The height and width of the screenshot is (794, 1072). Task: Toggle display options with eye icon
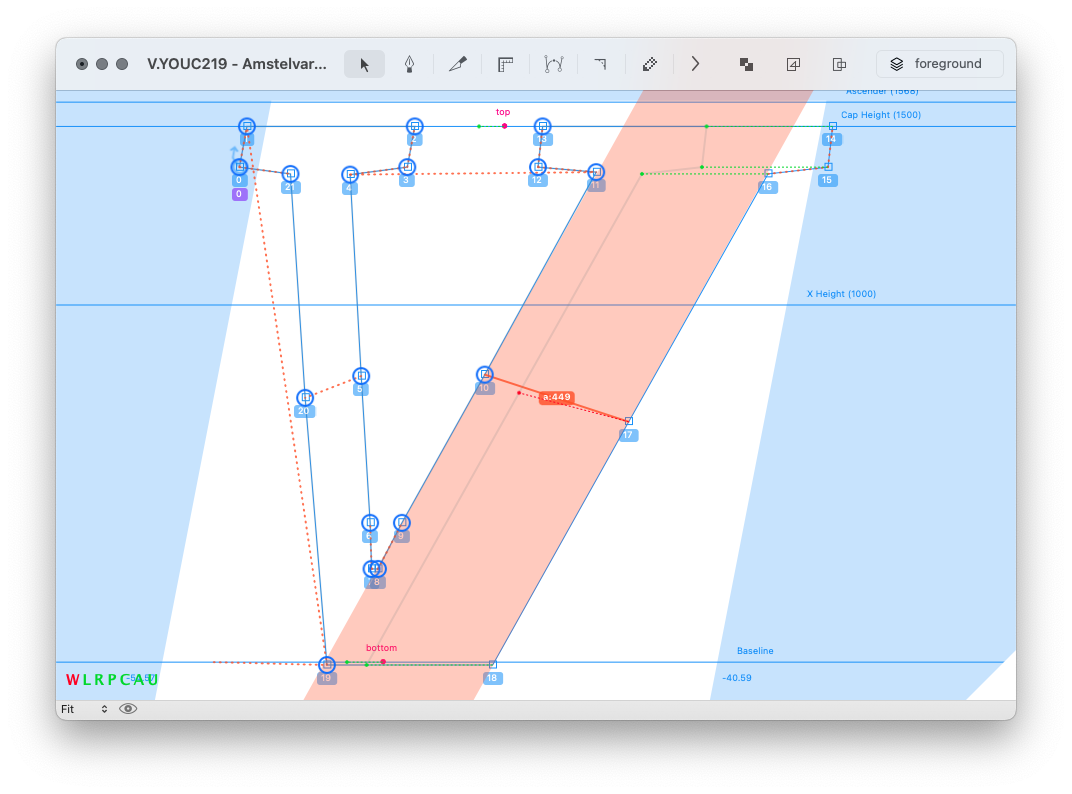pyautogui.click(x=128, y=709)
